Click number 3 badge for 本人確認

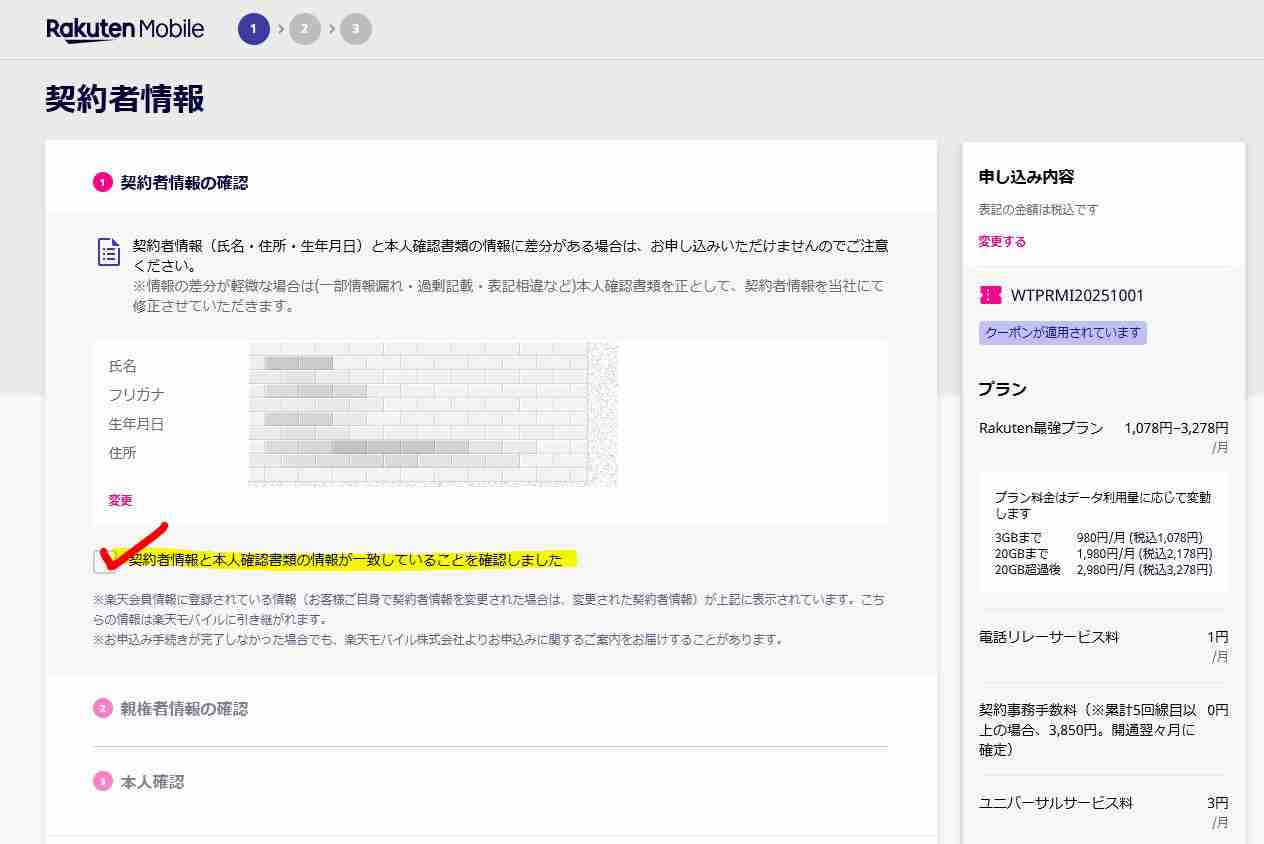point(102,782)
